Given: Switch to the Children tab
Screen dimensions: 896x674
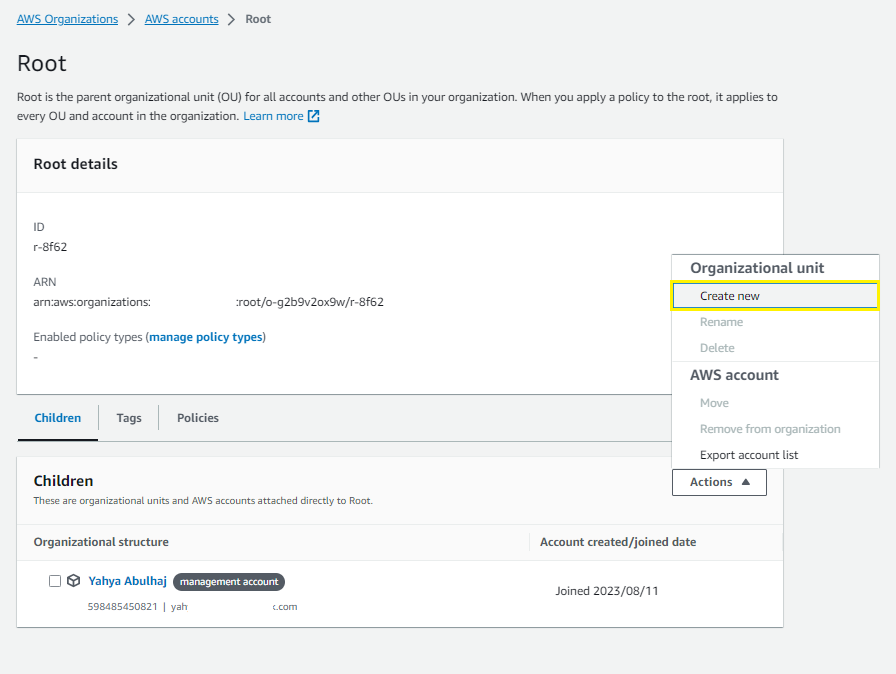Looking at the screenshot, I should tap(58, 418).
